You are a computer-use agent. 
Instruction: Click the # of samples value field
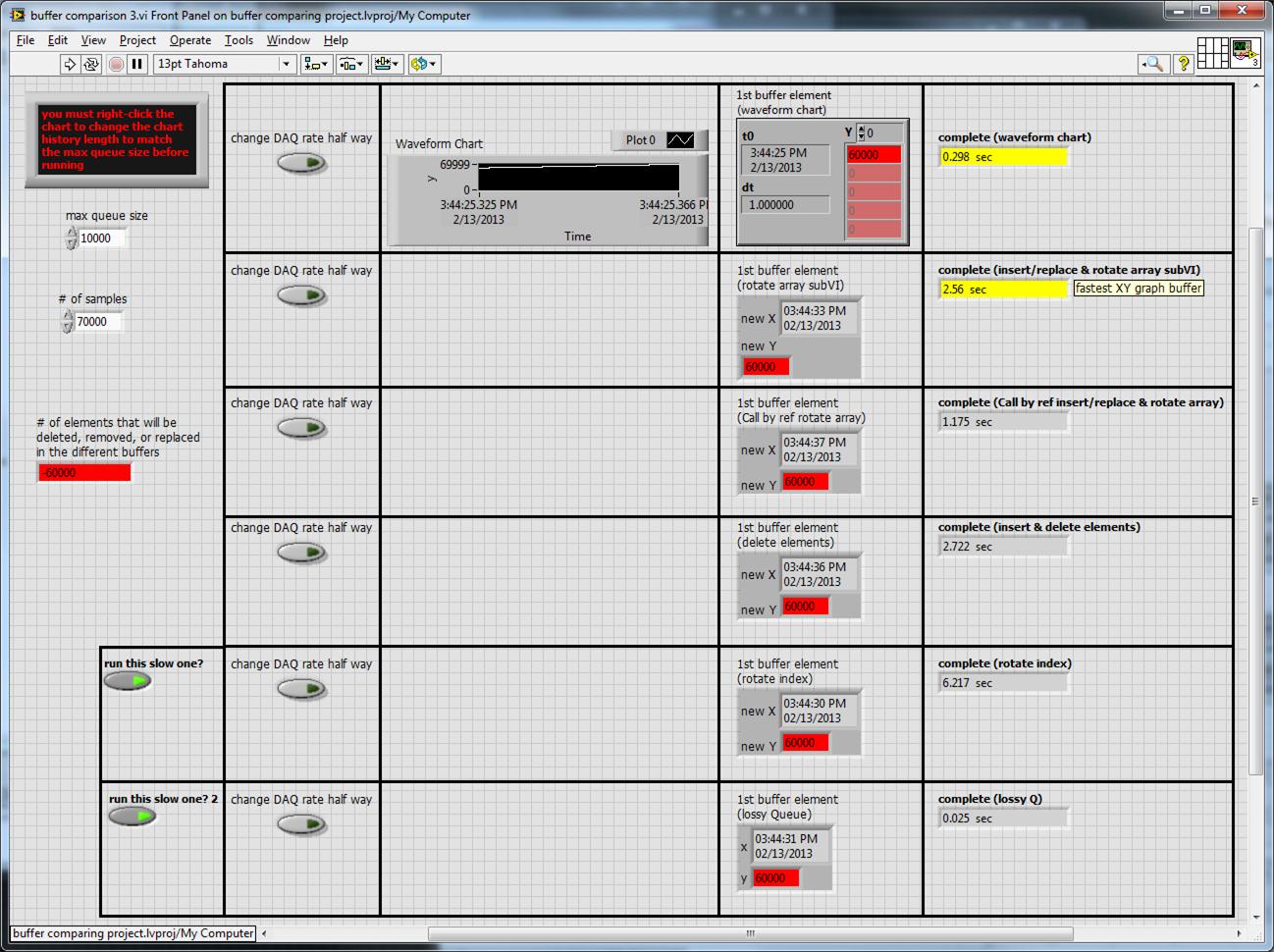point(99,322)
